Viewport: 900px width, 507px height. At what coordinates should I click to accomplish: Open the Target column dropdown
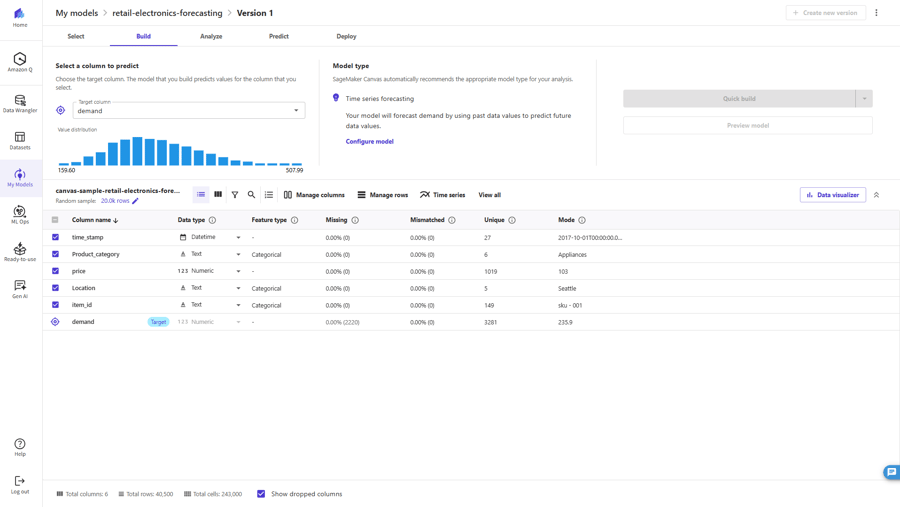pyautogui.click(x=296, y=110)
